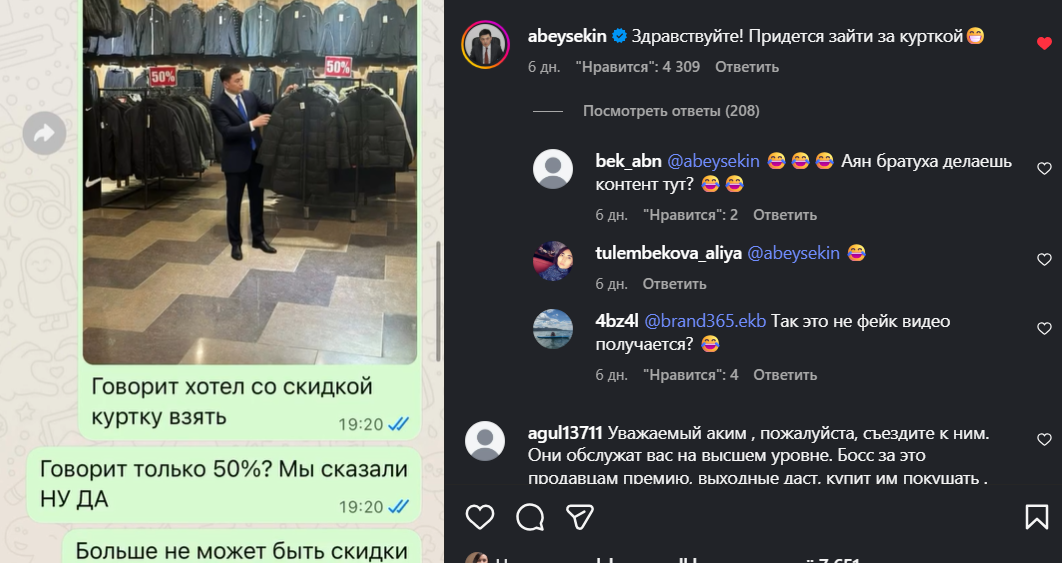The width and height of the screenshot is (1062, 563).
Task: Open bek_abn profile avatar
Action: coord(553,169)
